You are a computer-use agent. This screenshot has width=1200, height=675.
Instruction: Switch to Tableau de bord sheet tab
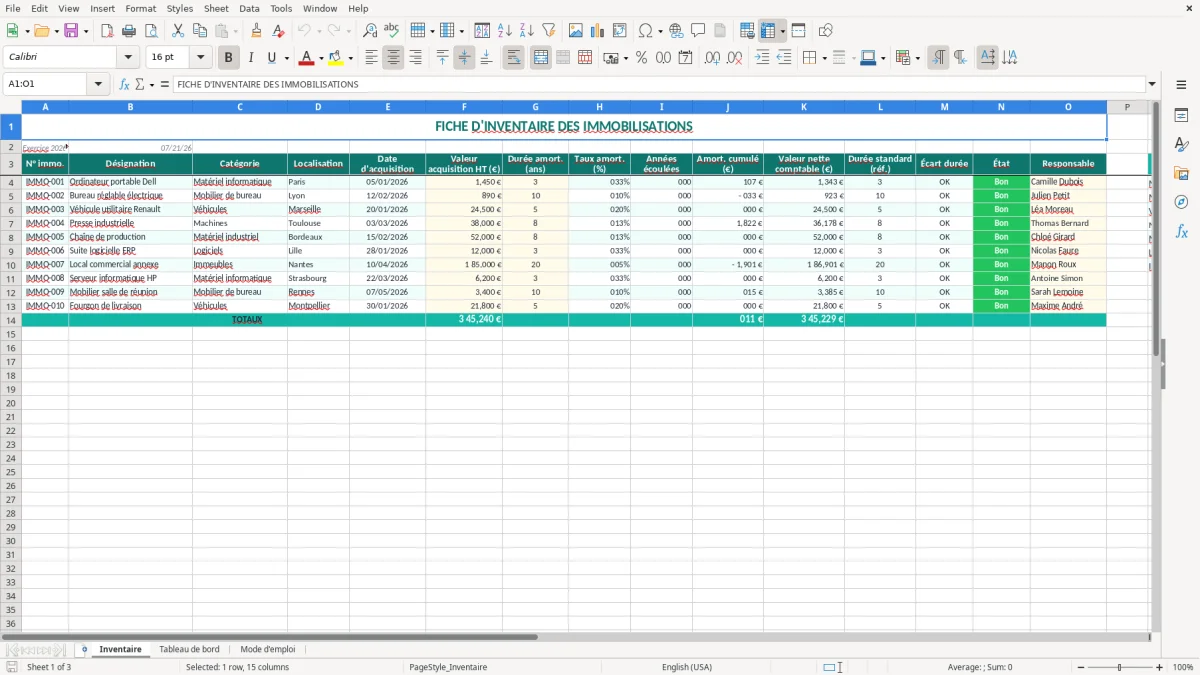[189, 649]
